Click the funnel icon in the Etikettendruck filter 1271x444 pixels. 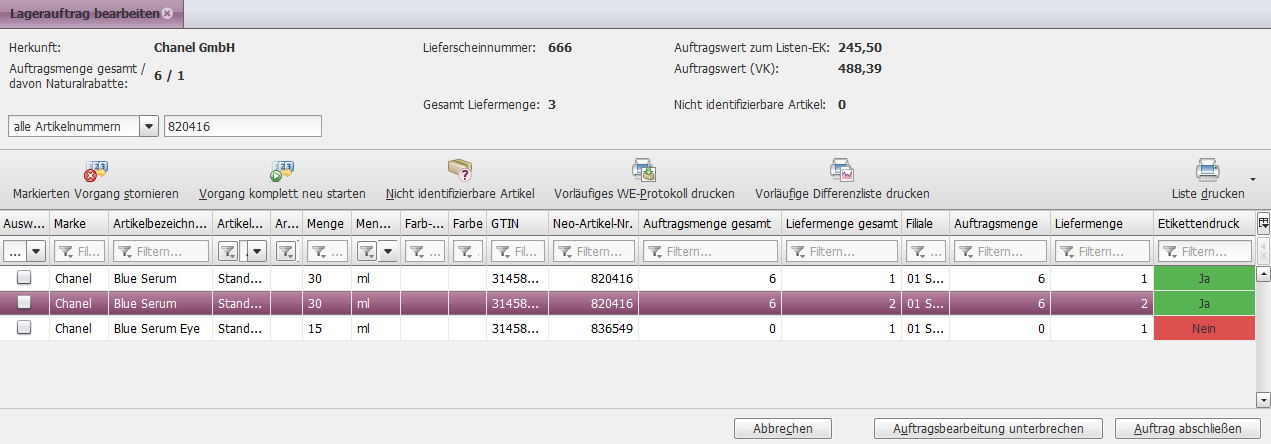tap(1170, 251)
